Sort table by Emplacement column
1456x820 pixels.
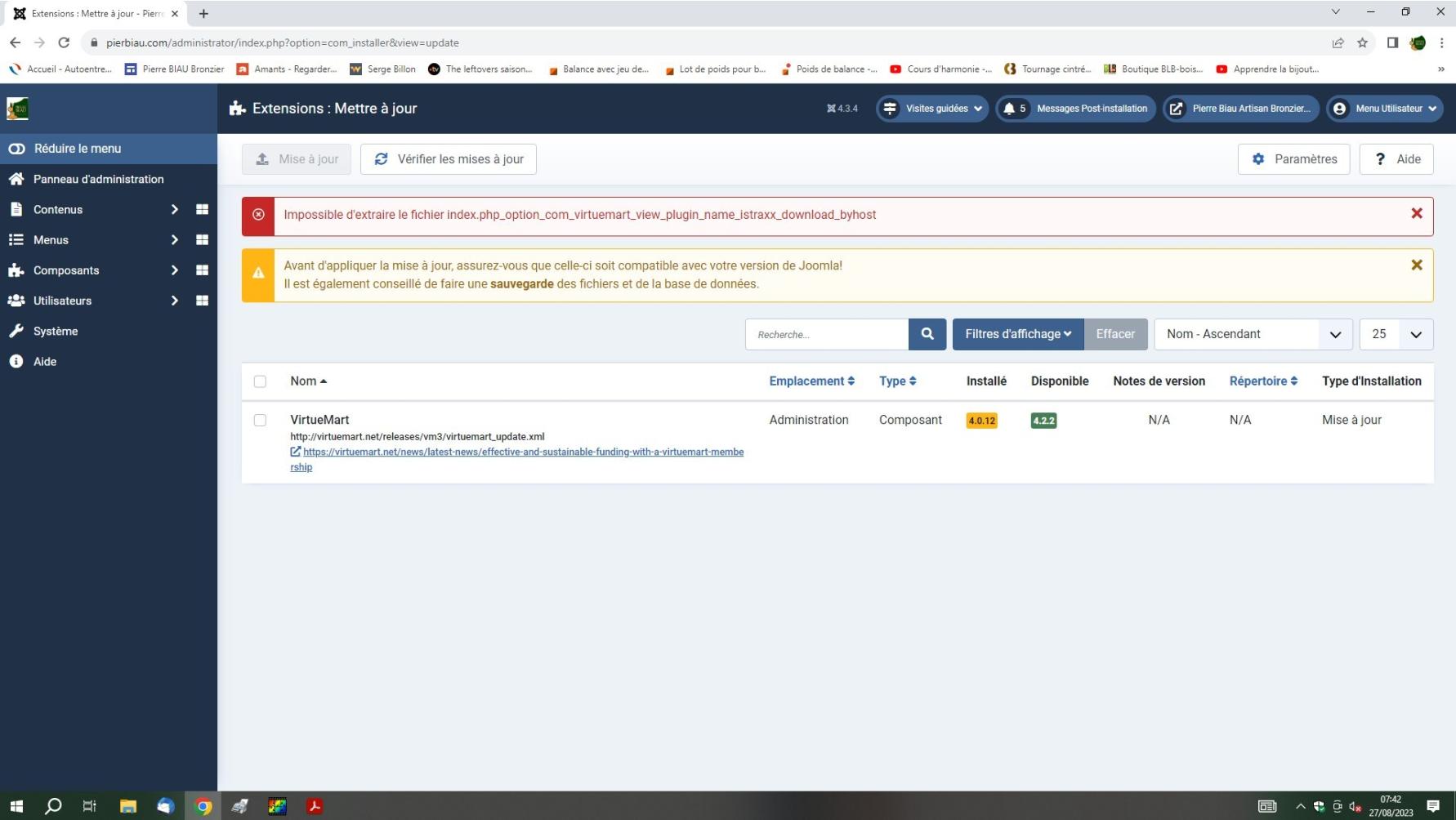click(811, 381)
